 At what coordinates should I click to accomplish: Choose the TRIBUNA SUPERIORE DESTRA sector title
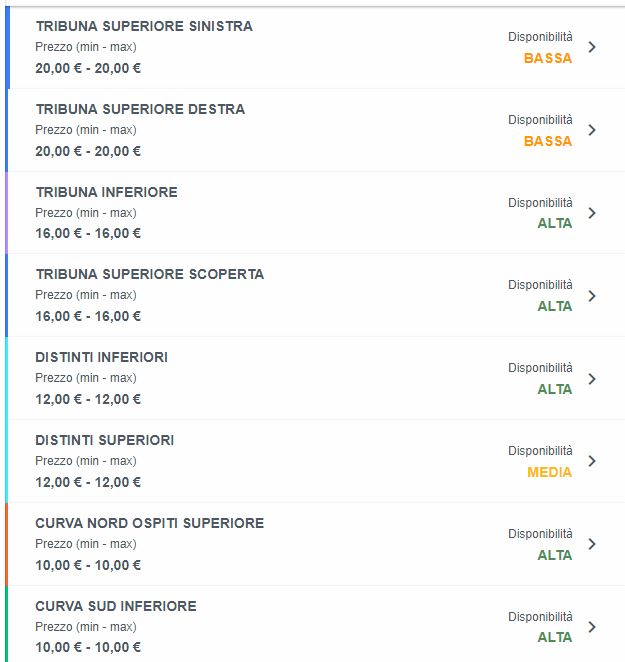[x=140, y=109]
